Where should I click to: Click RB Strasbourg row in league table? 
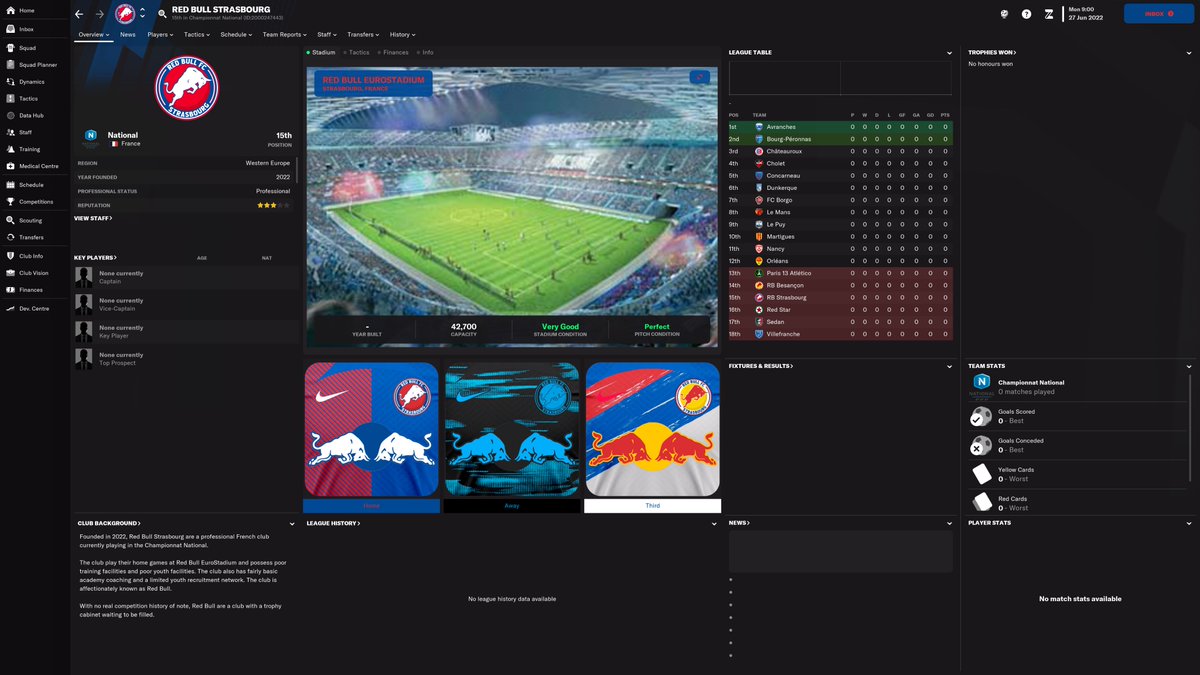point(841,297)
